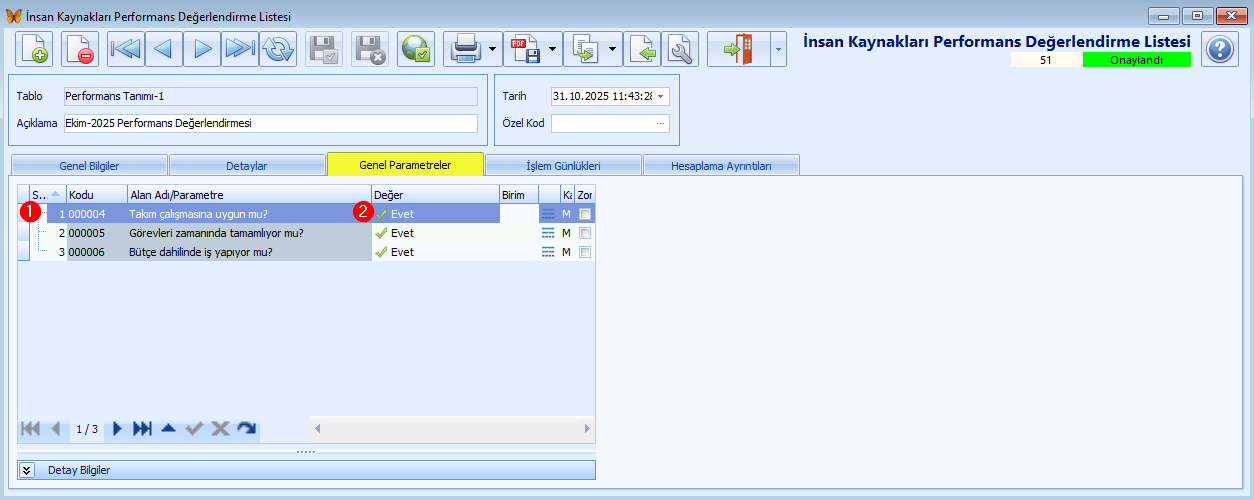This screenshot has width=1254, height=500.
Task: Open the wrench settings tool
Action: coord(680,49)
